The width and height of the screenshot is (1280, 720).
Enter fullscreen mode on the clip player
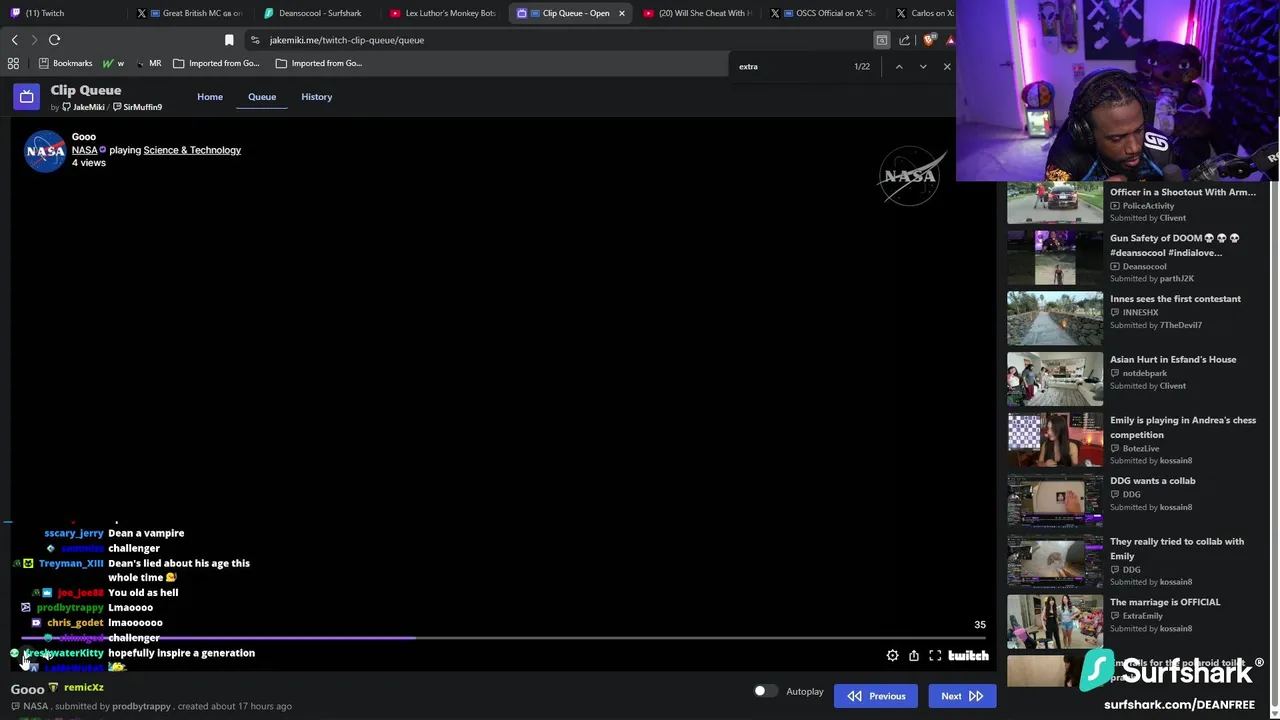point(935,656)
